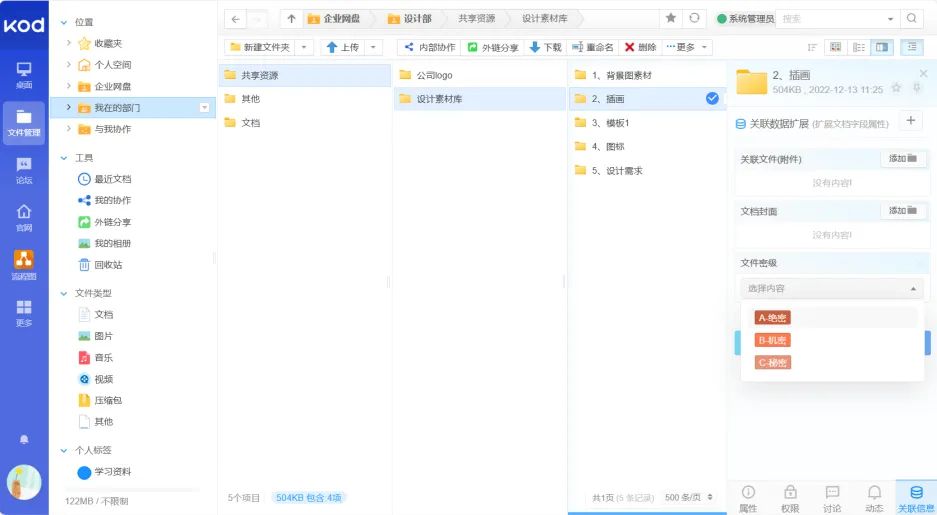Collapse the 文件密级 选择内容 dropdown
Screen dimensions: 937x515
(831, 289)
